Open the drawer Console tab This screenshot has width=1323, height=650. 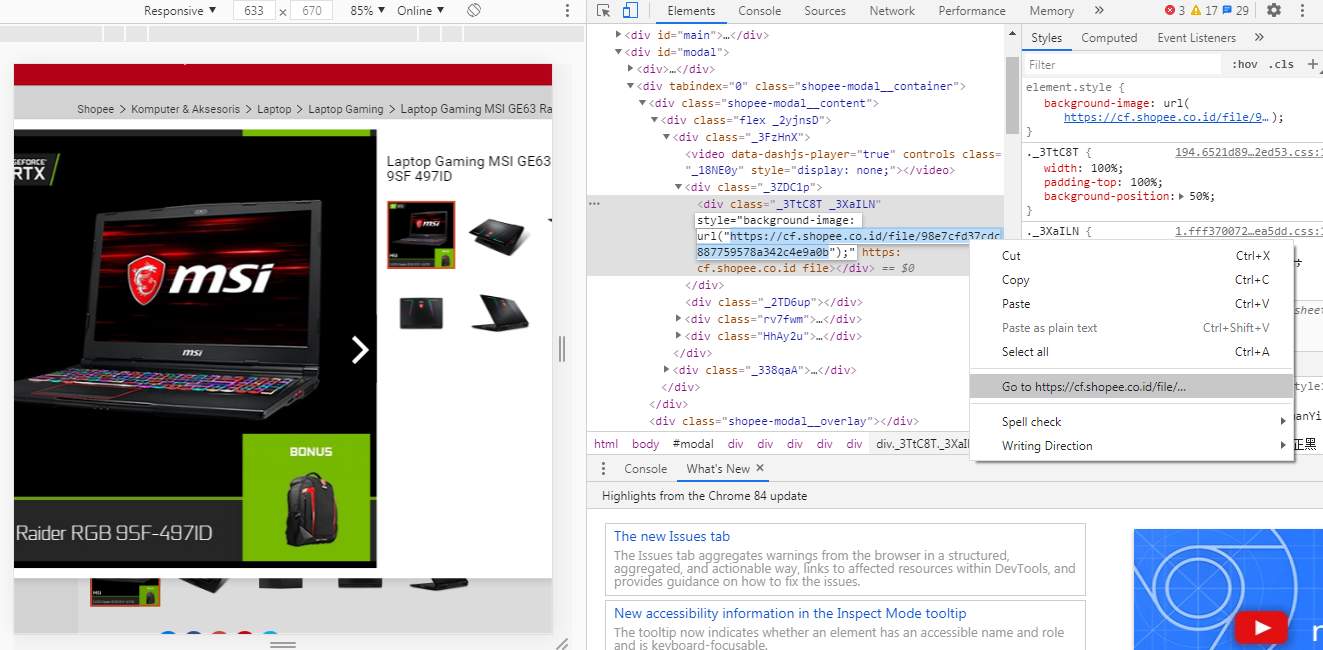(x=645, y=468)
